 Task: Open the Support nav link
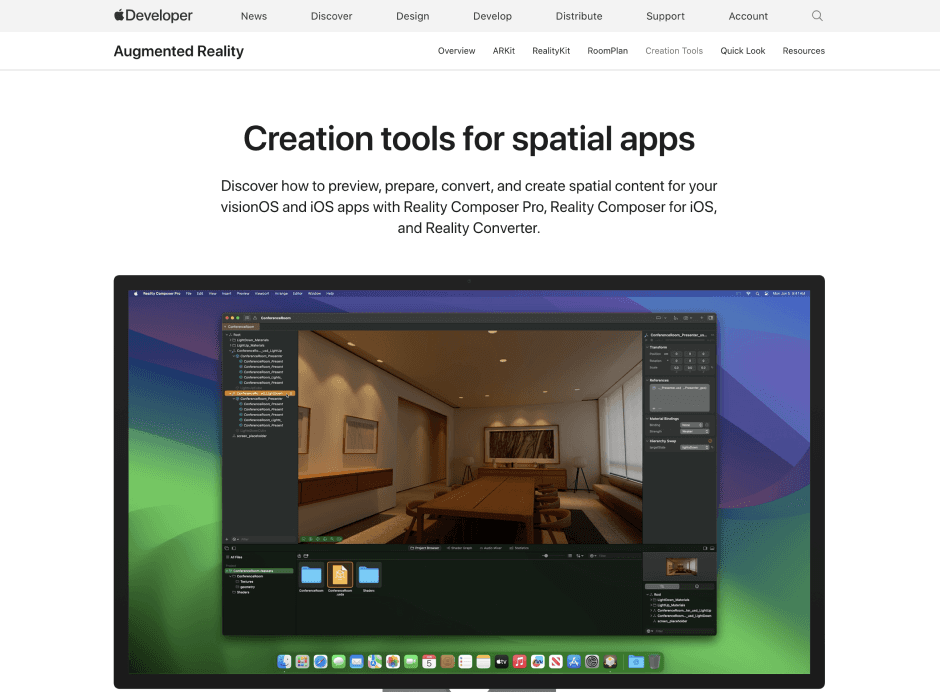(665, 16)
